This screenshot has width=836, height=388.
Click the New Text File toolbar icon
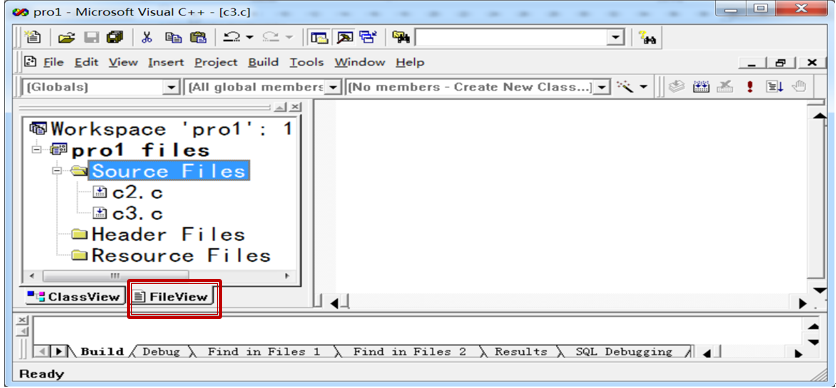point(34,37)
